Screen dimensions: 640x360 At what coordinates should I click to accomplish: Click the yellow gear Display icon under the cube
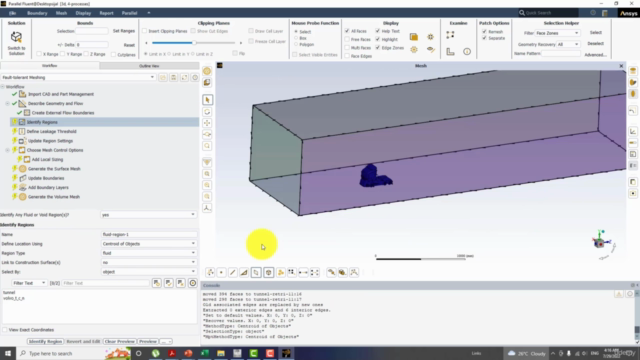coord(414,49)
